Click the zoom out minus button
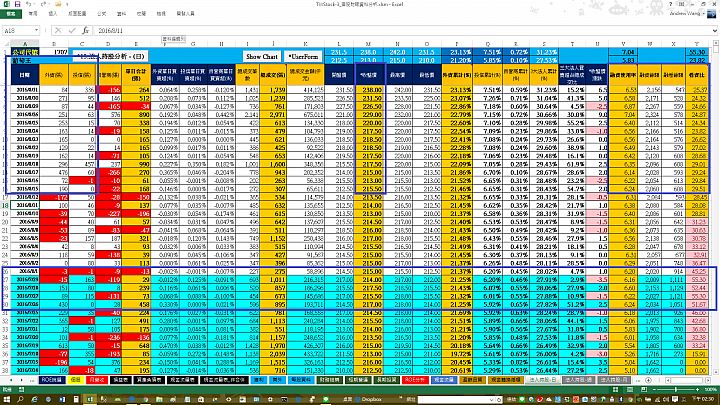The height and width of the screenshot is (405, 720). (654, 389)
